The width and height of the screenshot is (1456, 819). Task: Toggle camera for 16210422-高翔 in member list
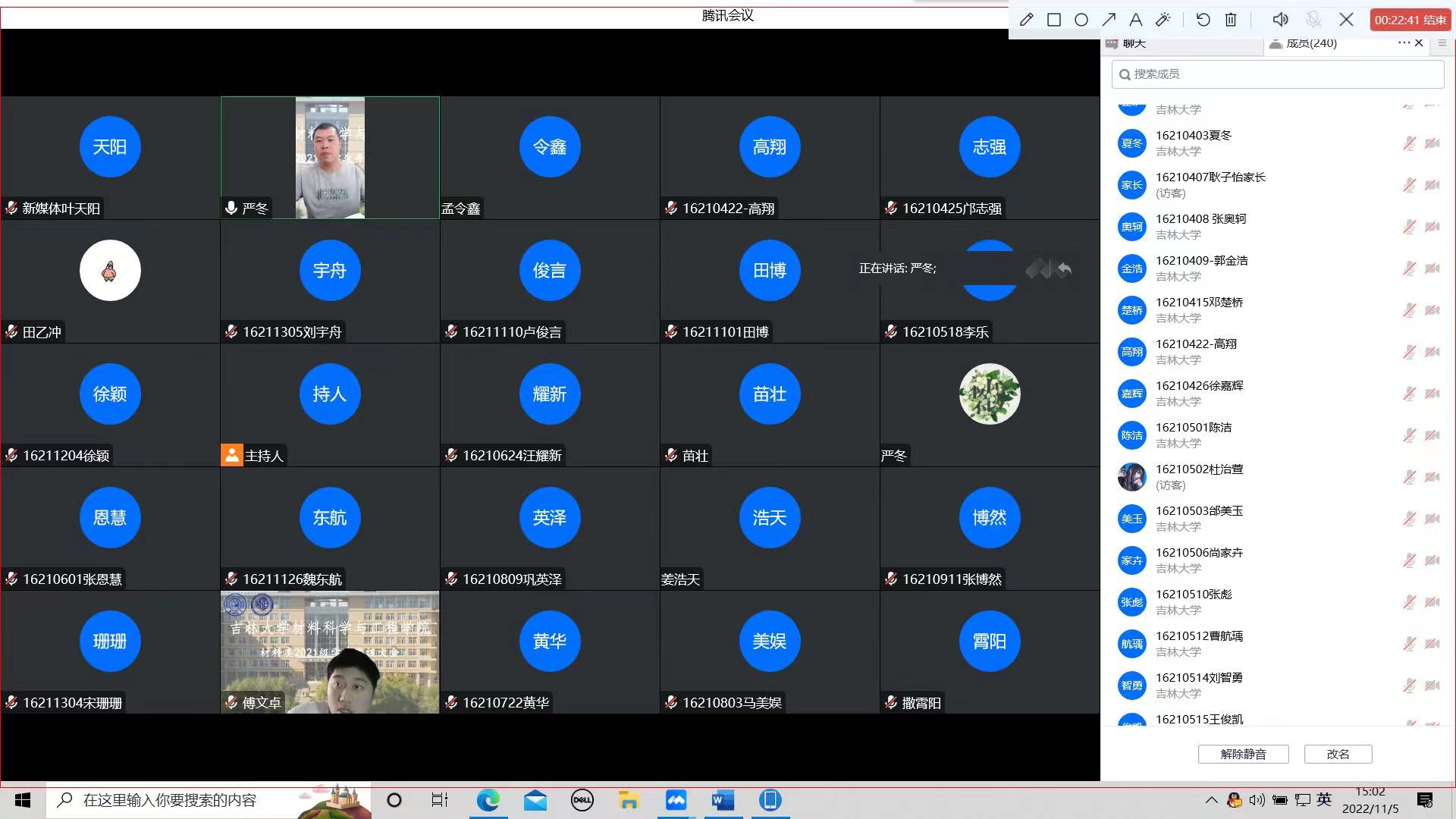(x=1432, y=352)
